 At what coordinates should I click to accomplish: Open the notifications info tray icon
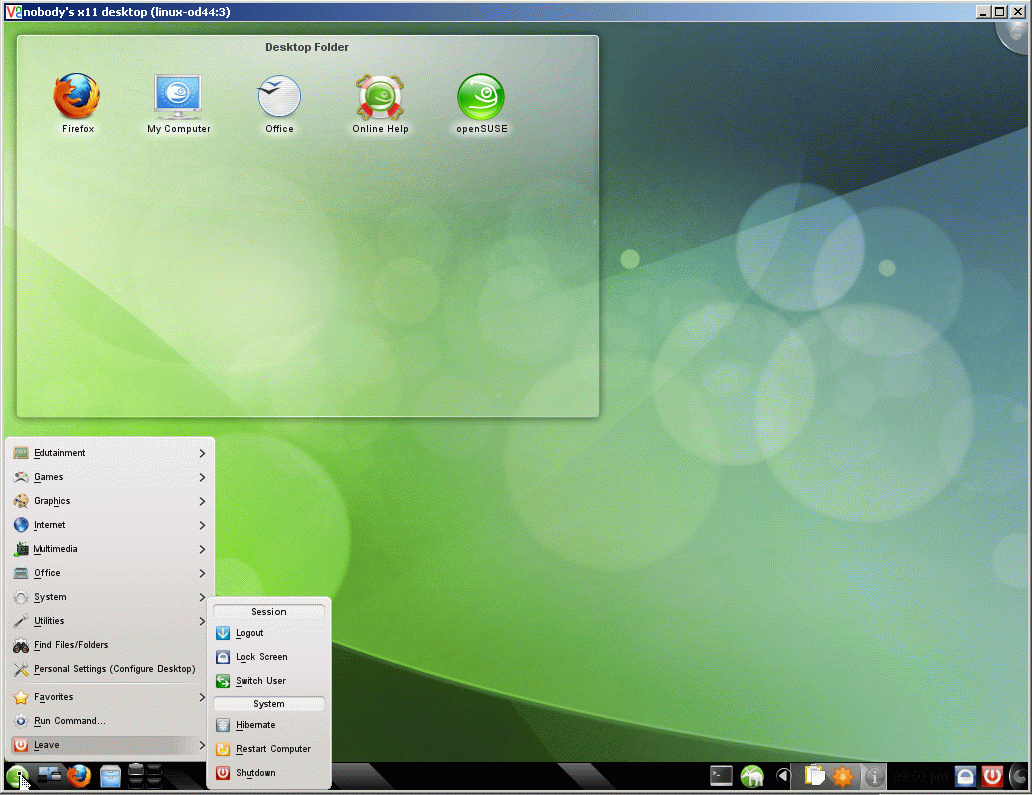click(874, 777)
